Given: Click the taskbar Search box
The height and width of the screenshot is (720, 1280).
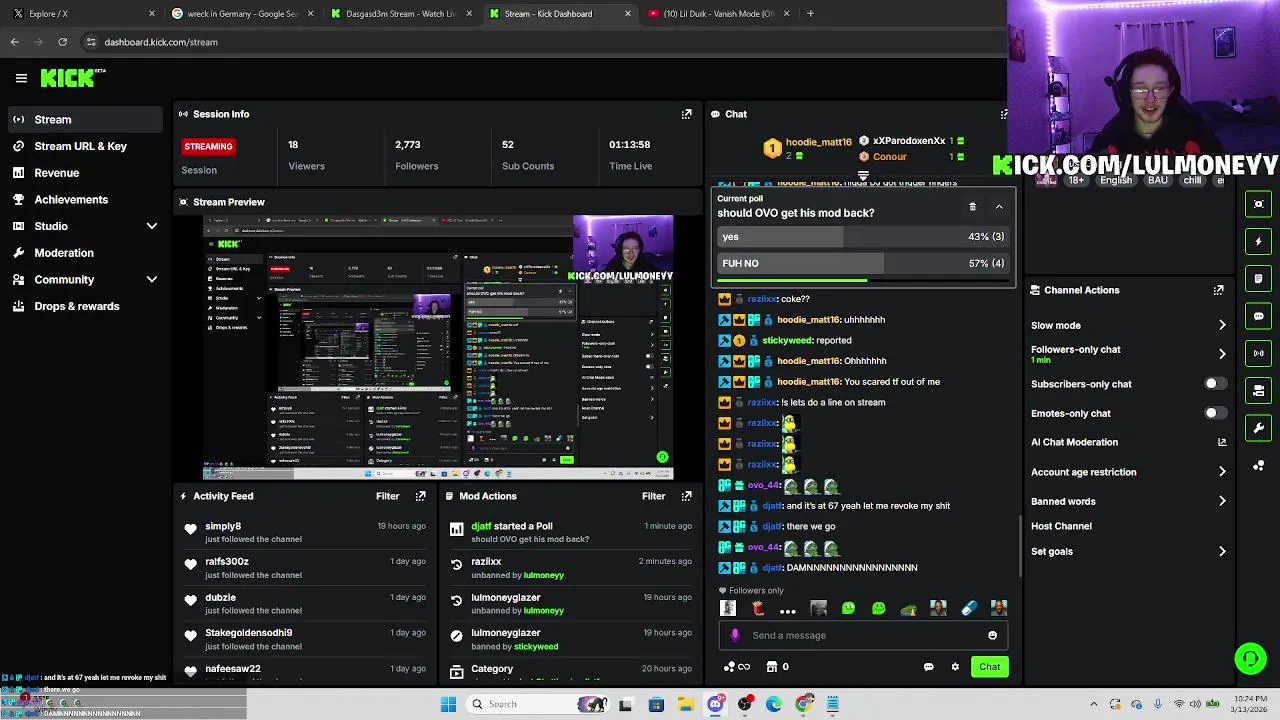Looking at the screenshot, I should (540, 704).
